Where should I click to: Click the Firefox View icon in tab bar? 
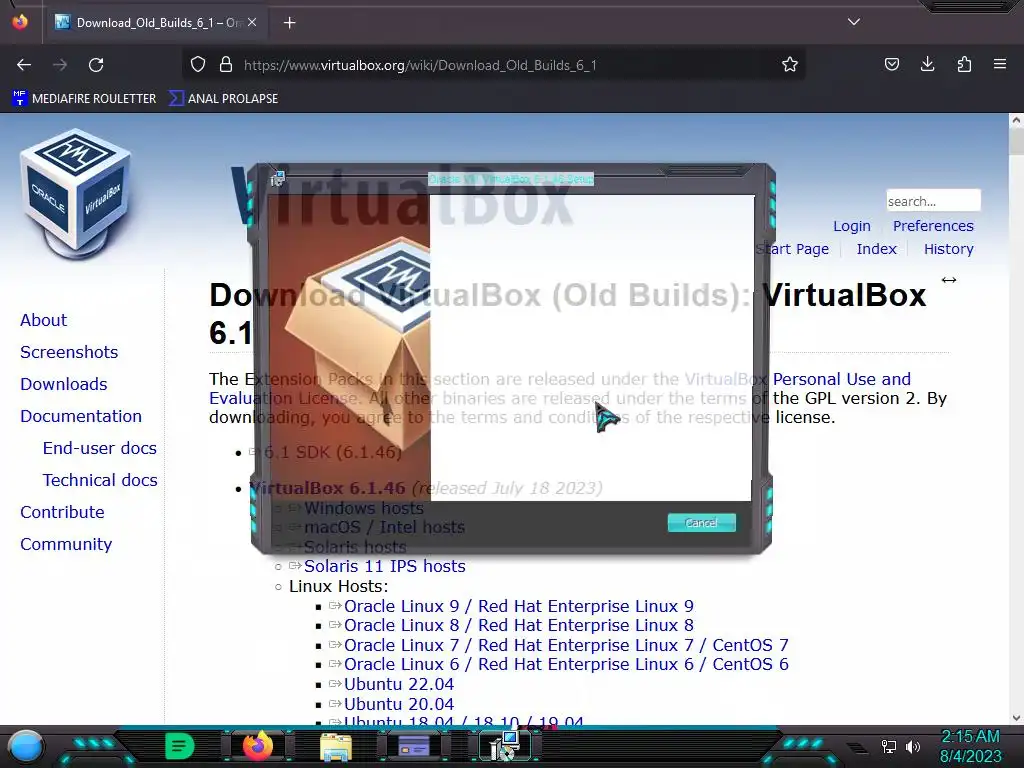(x=20, y=22)
